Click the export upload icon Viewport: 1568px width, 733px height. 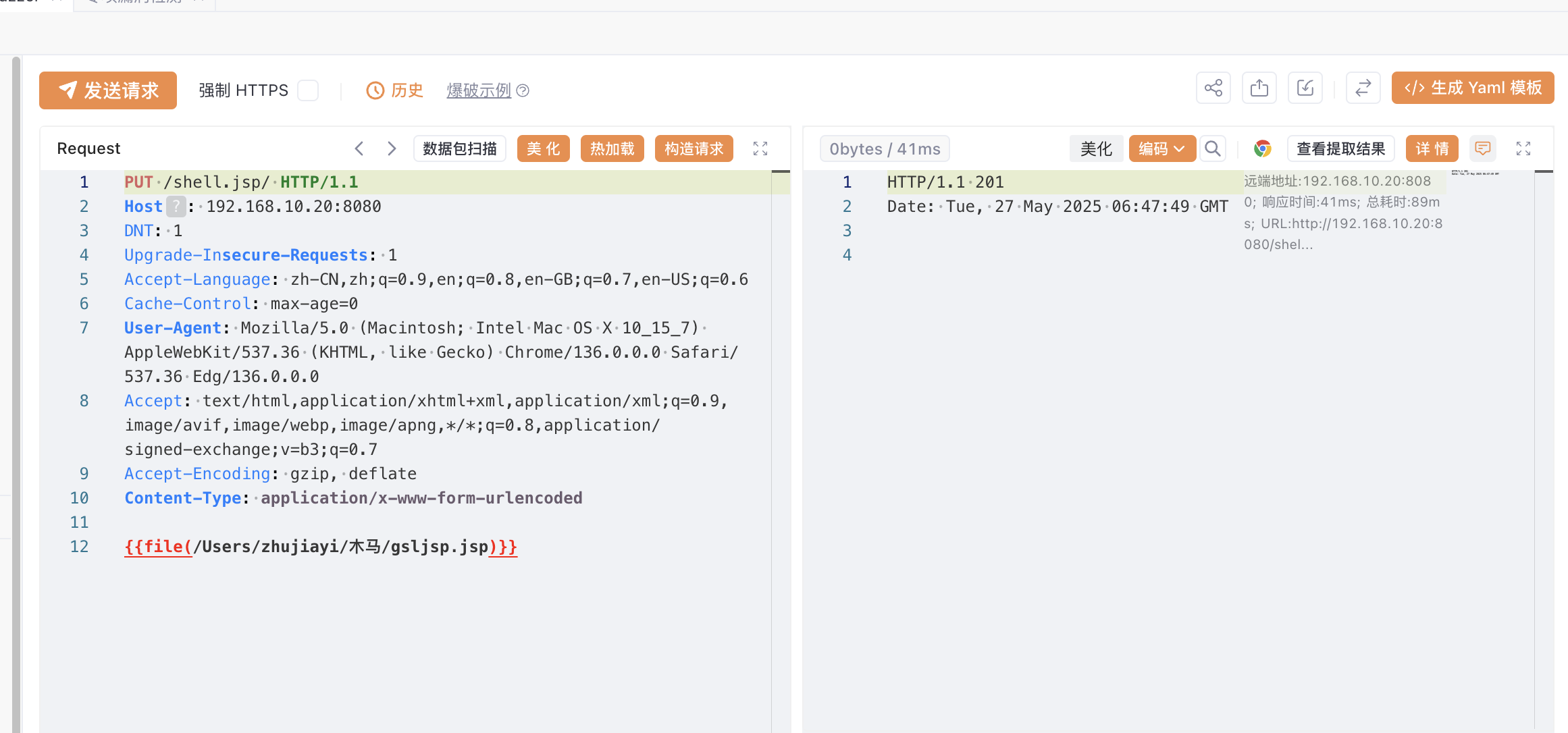point(1259,88)
